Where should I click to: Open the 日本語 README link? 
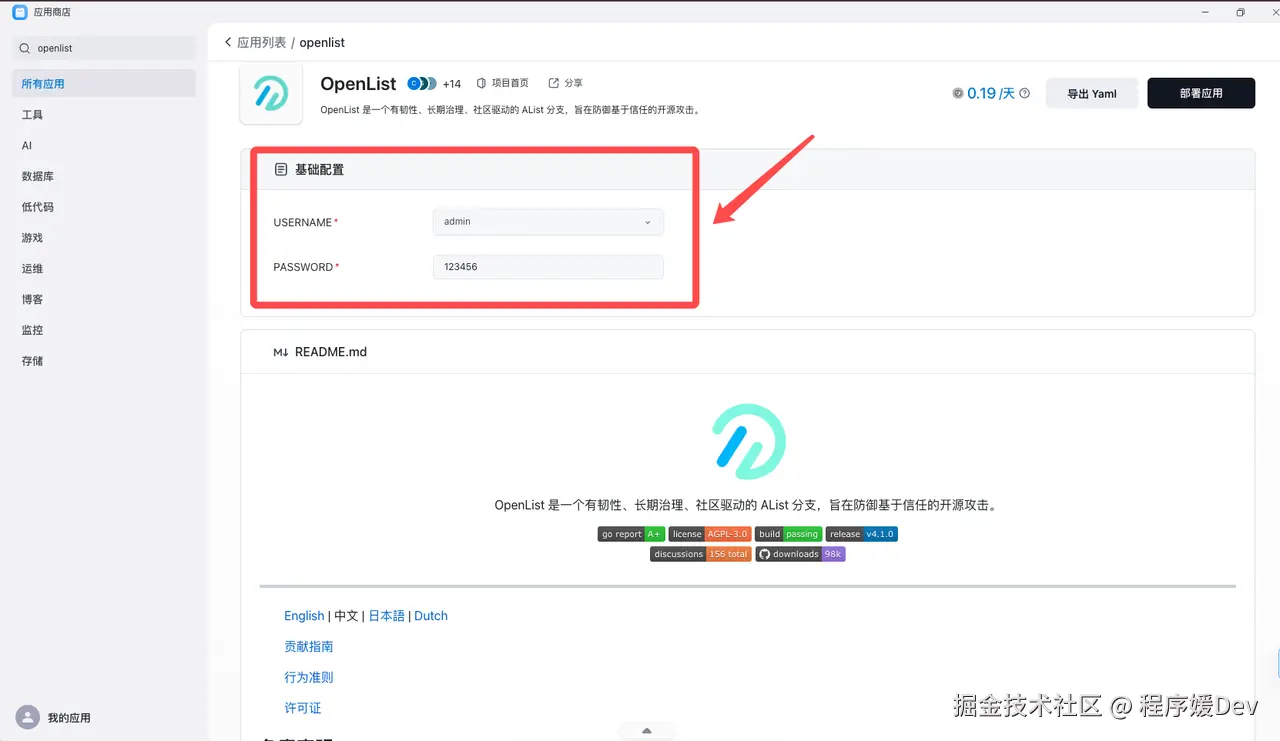pos(387,616)
